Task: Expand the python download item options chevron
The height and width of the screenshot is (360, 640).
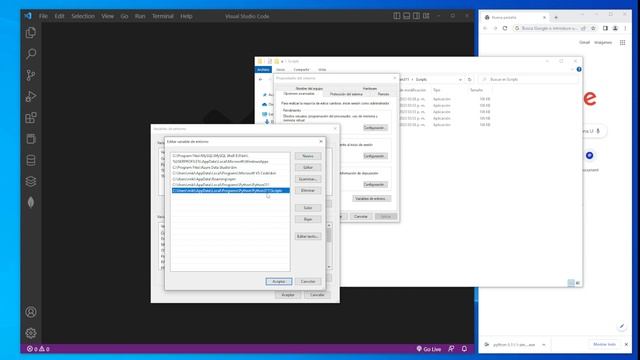Action: click(x=544, y=345)
